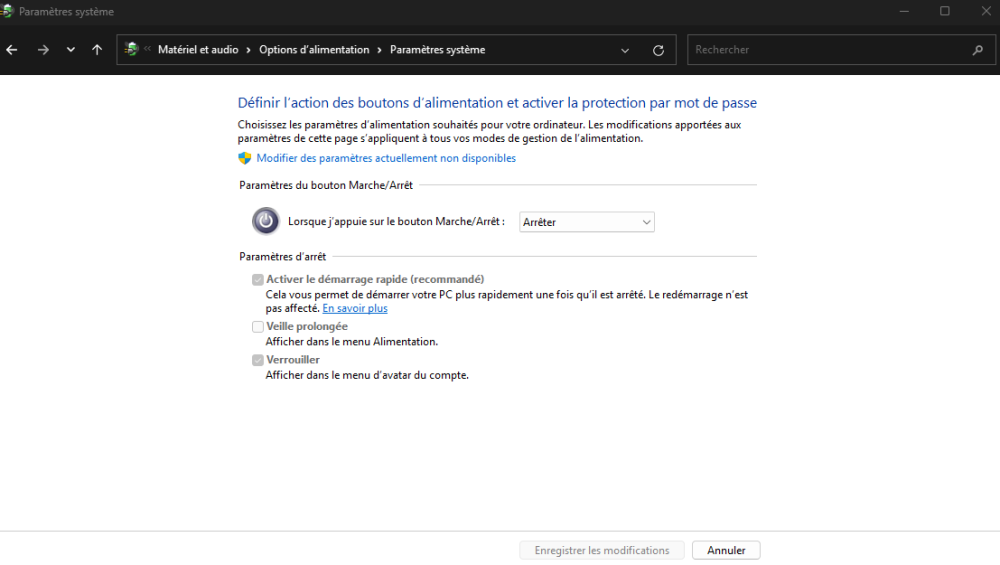Click the En savoir plus link

(x=355, y=309)
